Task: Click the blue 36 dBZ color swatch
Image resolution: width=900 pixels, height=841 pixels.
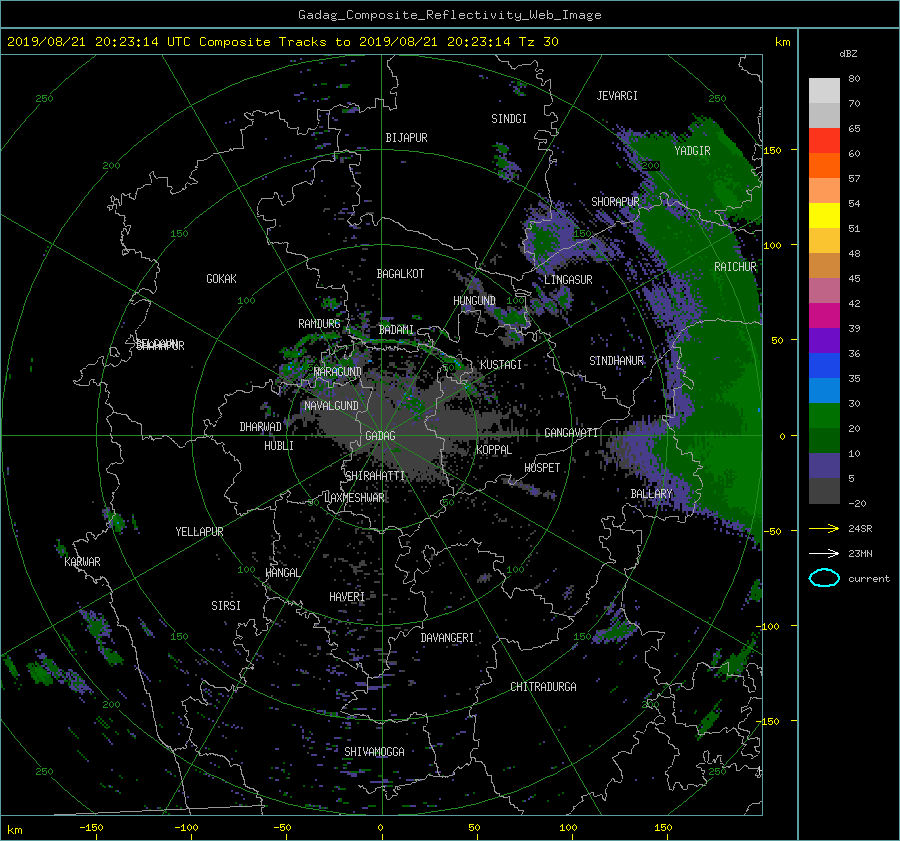Action: pos(824,366)
